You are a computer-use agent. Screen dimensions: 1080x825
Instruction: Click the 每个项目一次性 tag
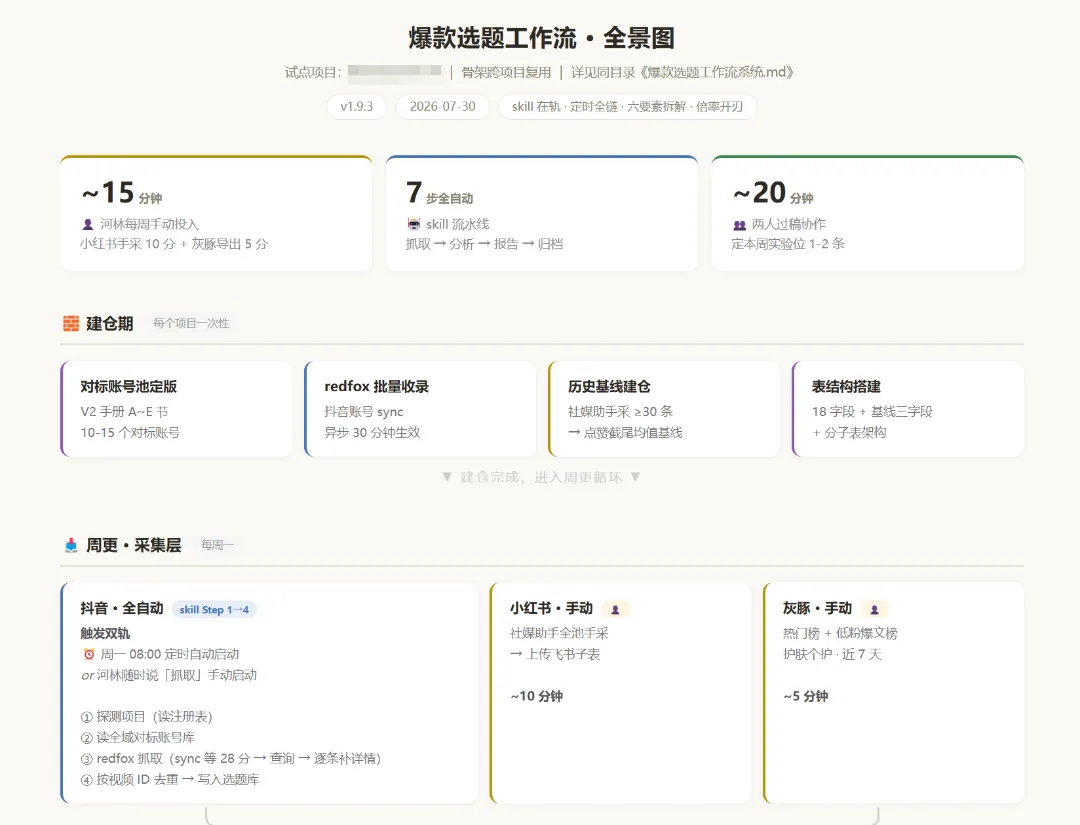pos(191,324)
